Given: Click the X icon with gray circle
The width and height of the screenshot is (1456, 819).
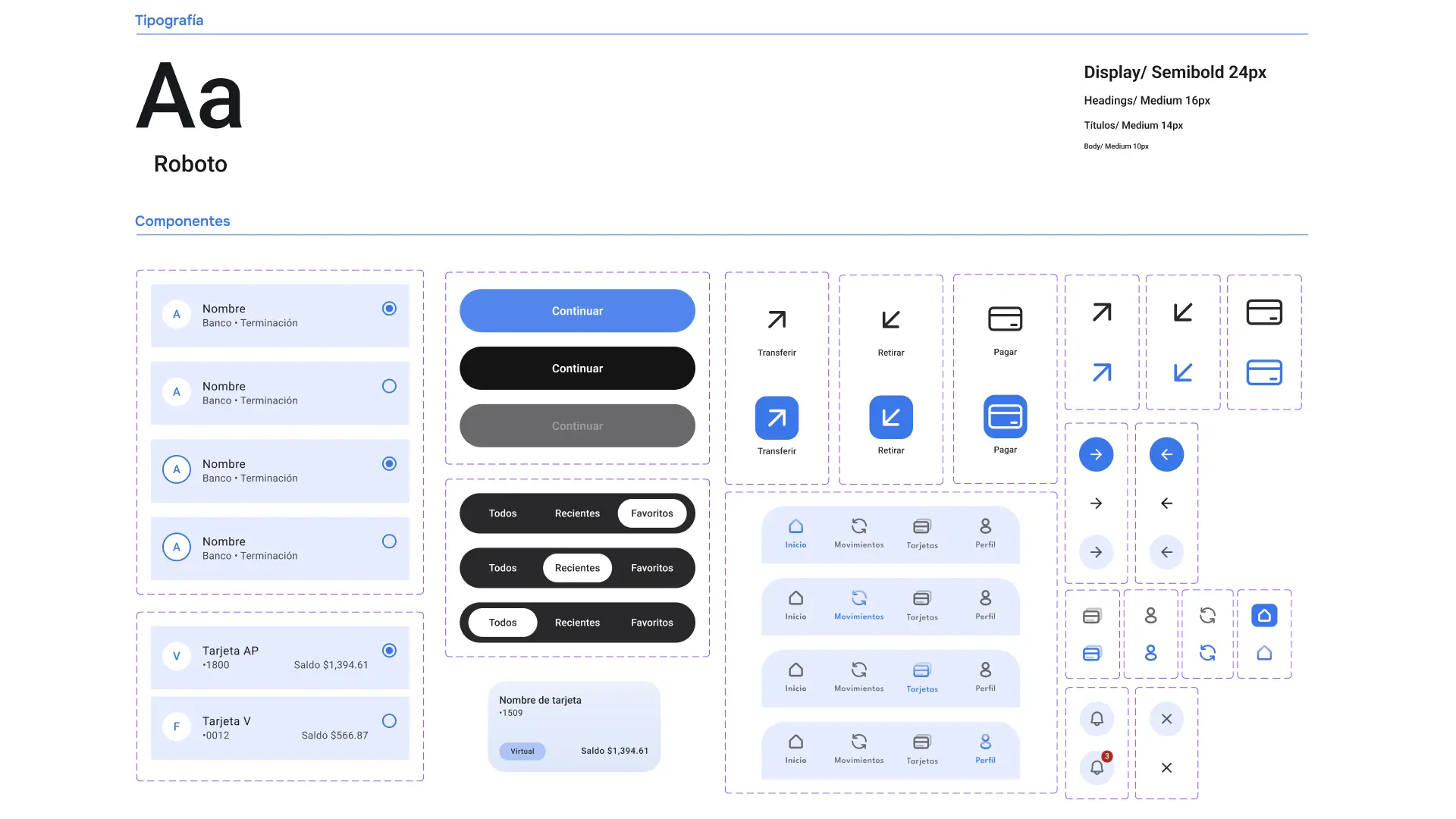Looking at the screenshot, I should pyautogui.click(x=1167, y=719).
